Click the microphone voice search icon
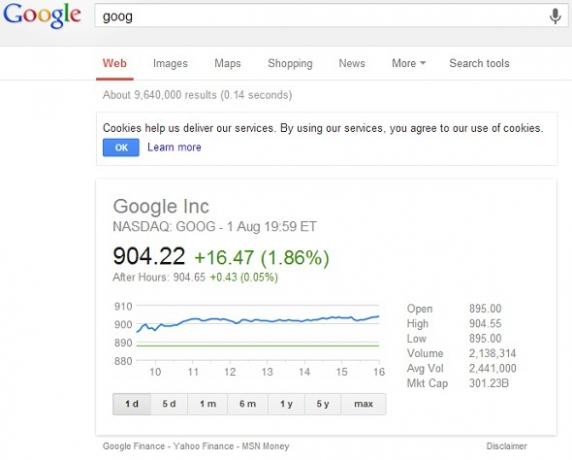This screenshot has height=460, width=572. (555, 16)
